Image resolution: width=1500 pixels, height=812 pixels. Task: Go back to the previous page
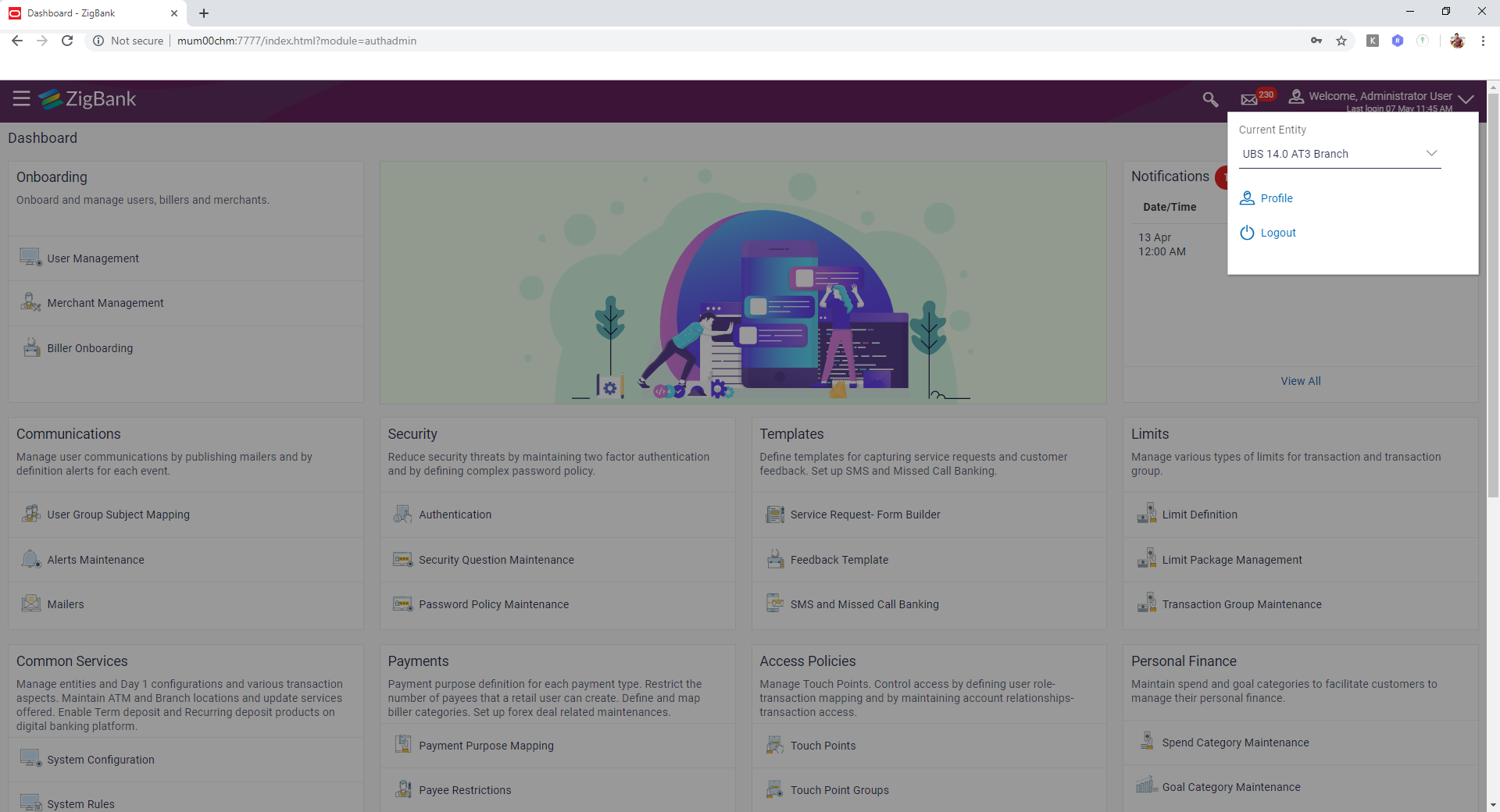pyautogui.click(x=17, y=41)
